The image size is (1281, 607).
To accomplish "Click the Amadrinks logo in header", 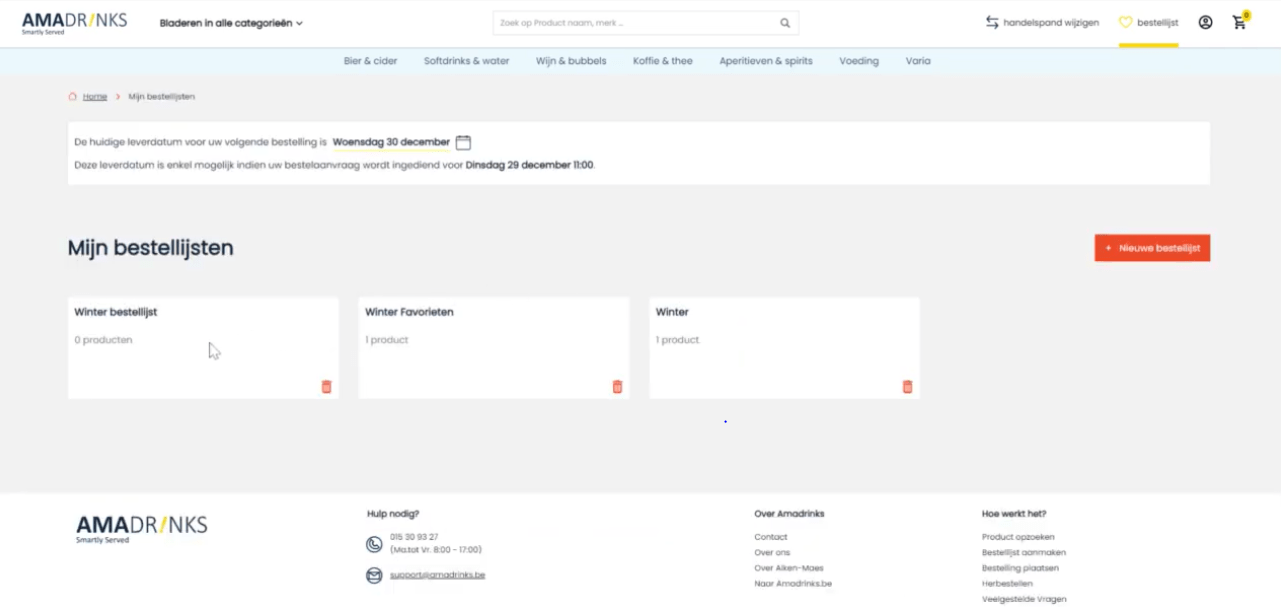I will [x=74, y=23].
